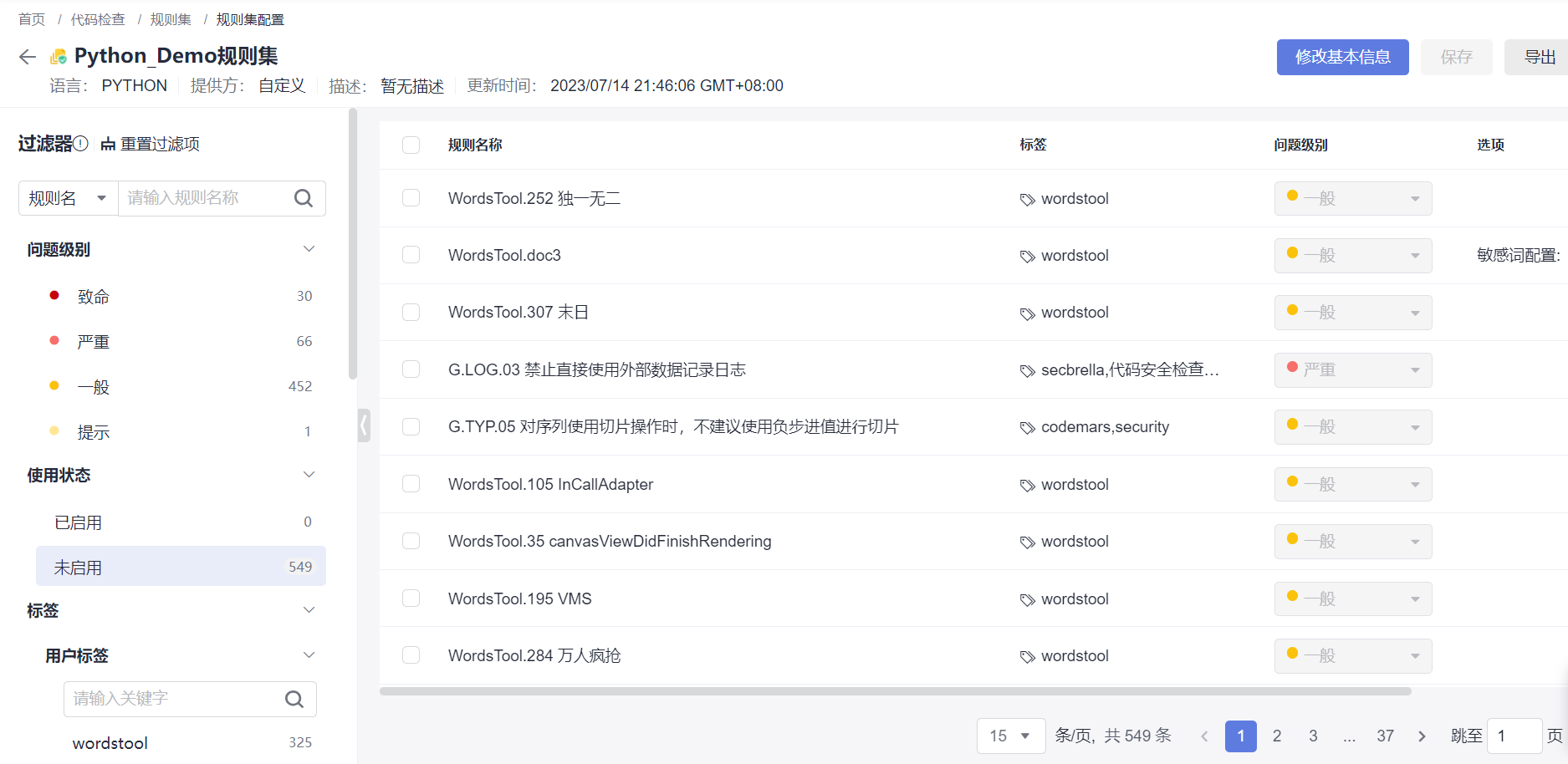Open the 规则名 filter type dropdown

tap(69, 198)
